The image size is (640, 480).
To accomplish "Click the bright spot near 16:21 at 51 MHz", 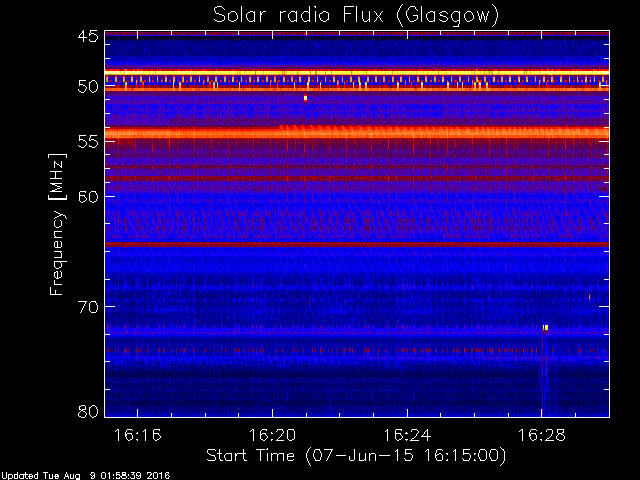I will click(x=305, y=98).
